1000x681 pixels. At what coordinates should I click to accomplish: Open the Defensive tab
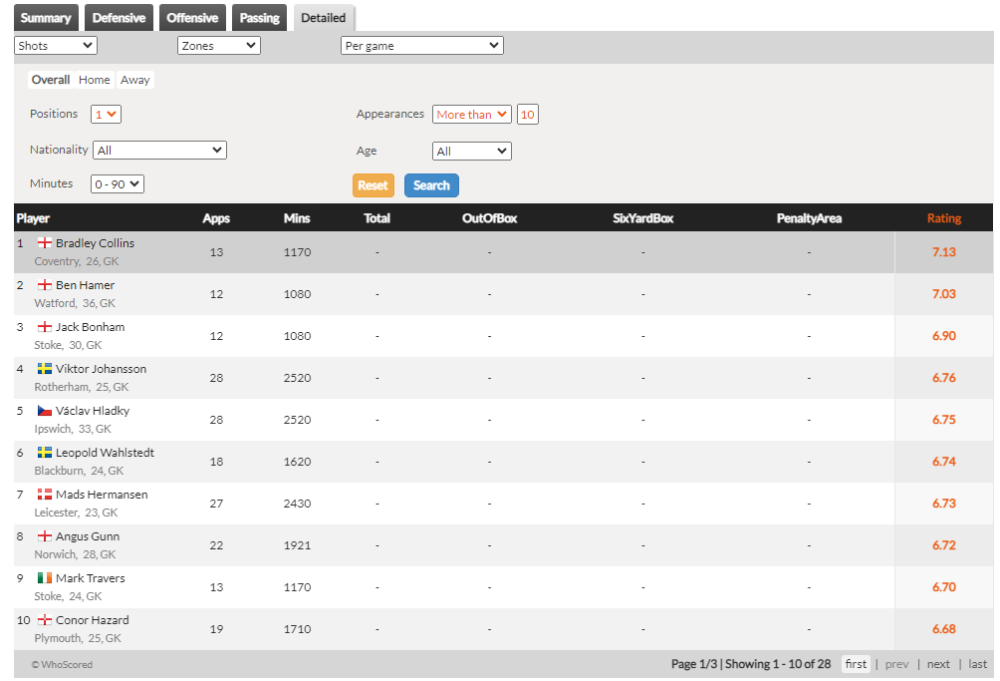click(x=118, y=18)
